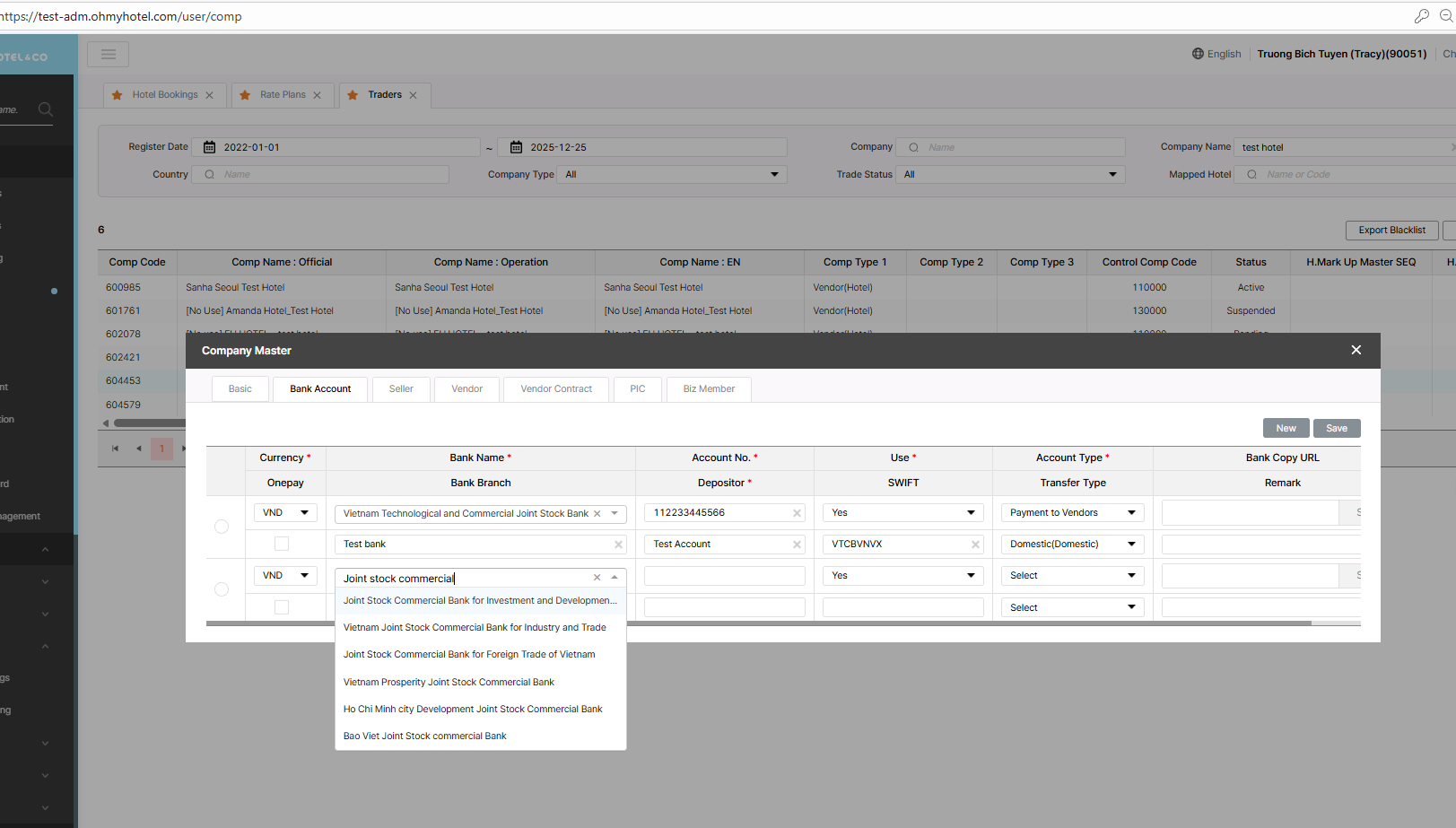Select the first bank account row radio button

coord(222,527)
